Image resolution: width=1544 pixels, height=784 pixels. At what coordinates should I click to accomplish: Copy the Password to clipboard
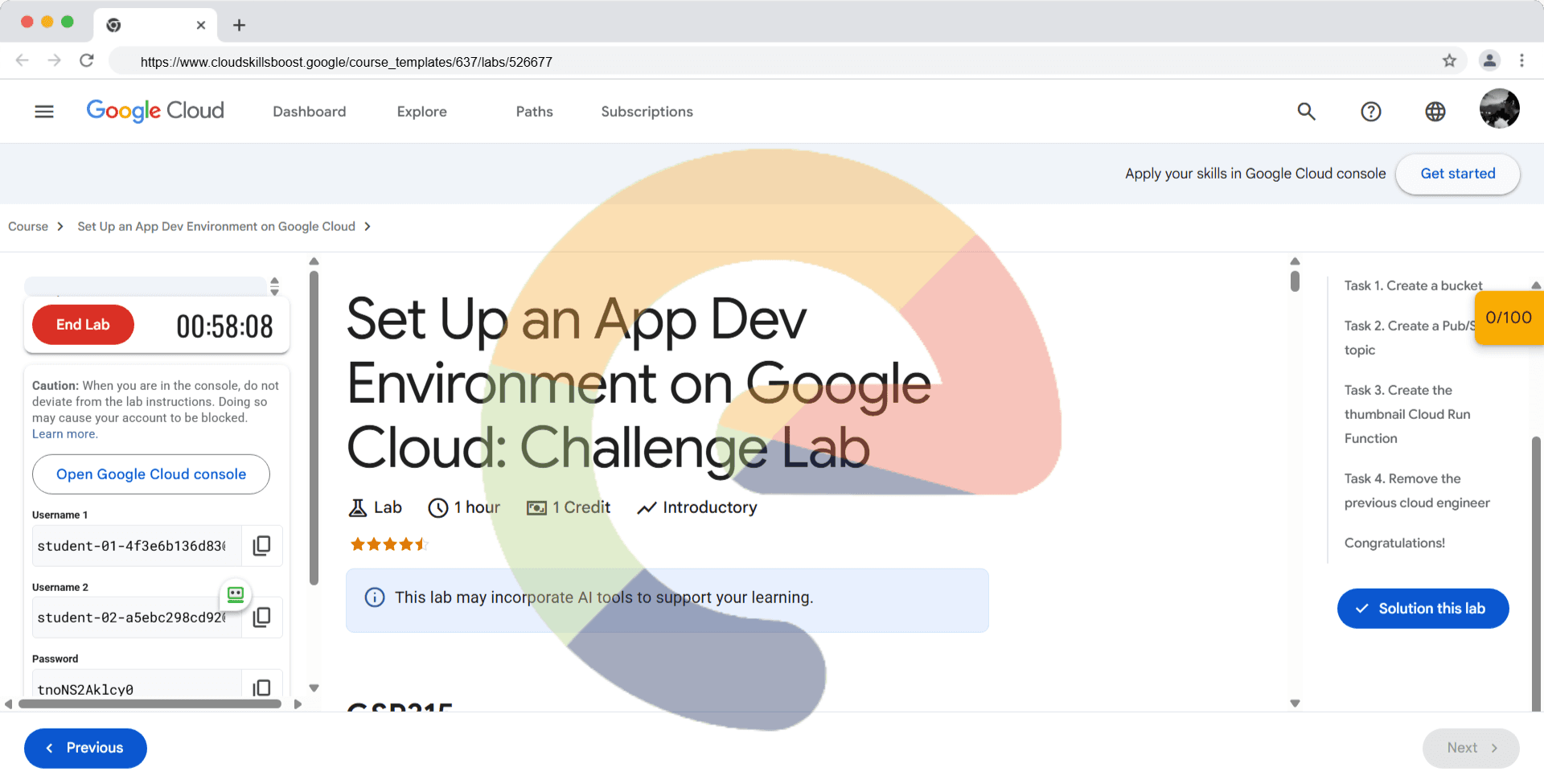[x=261, y=688]
